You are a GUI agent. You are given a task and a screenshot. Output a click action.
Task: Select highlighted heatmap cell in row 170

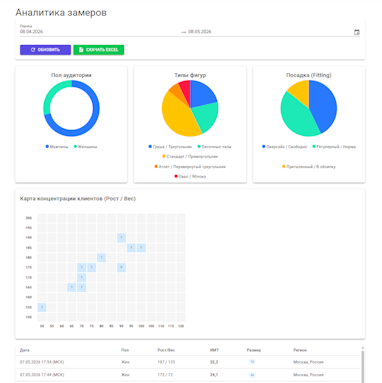point(81,277)
